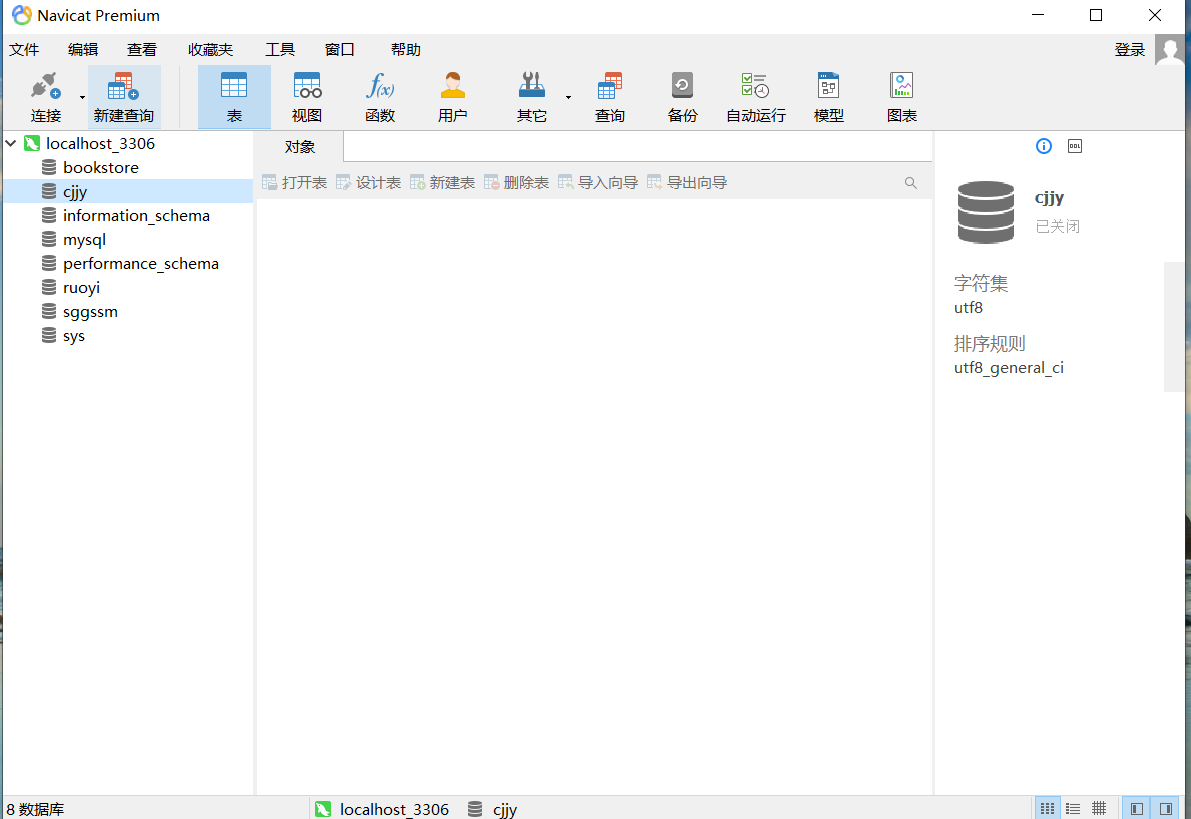Select the ruoyi database
The image size is (1191, 819).
pyautogui.click(x=81, y=288)
